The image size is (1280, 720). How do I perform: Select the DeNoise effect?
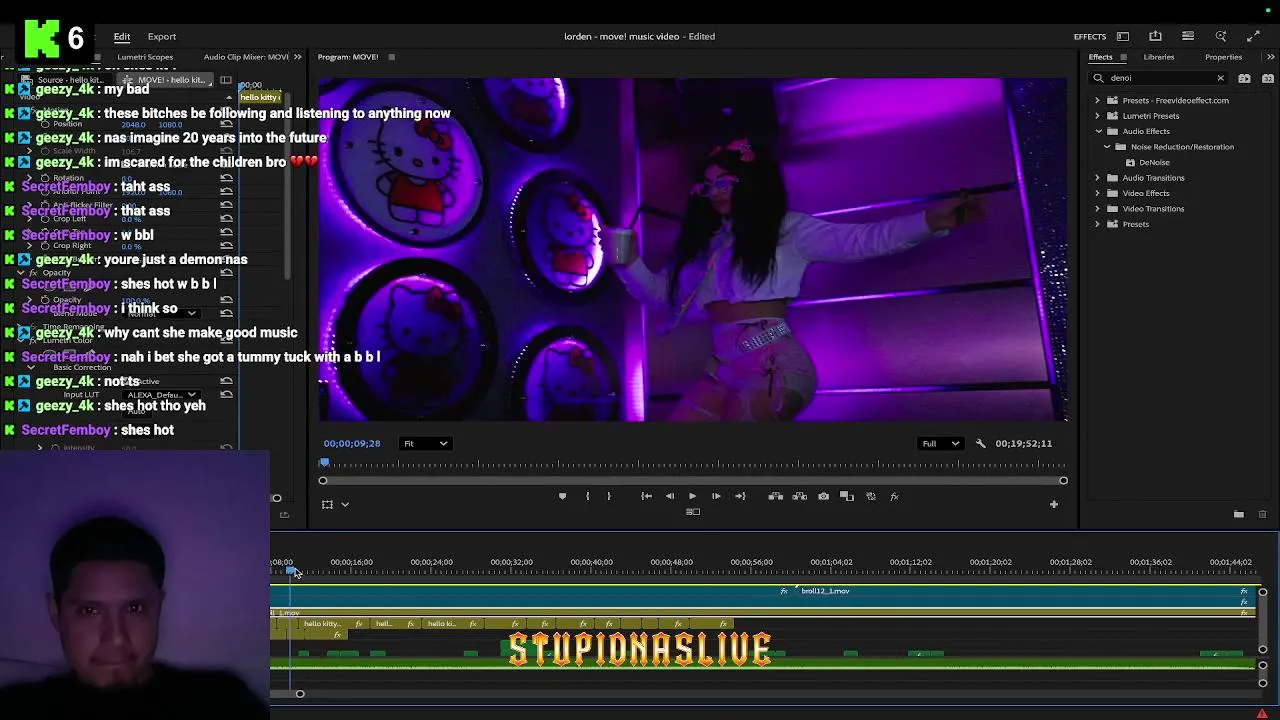tap(1153, 162)
